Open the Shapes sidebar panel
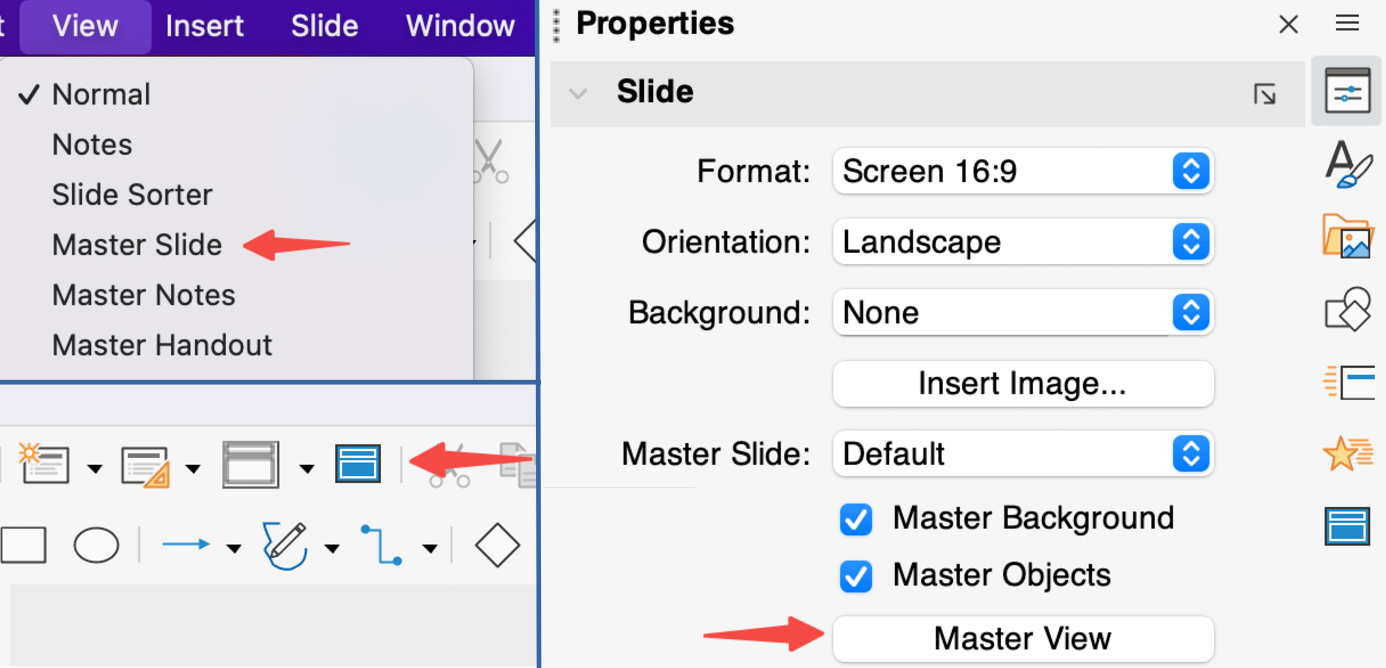The width and height of the screenshot is (1386, 668). 1347,309
